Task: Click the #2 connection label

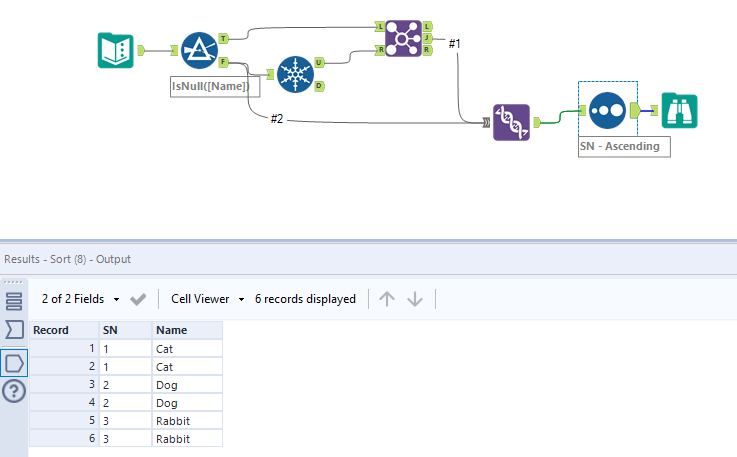Action: 277,118
